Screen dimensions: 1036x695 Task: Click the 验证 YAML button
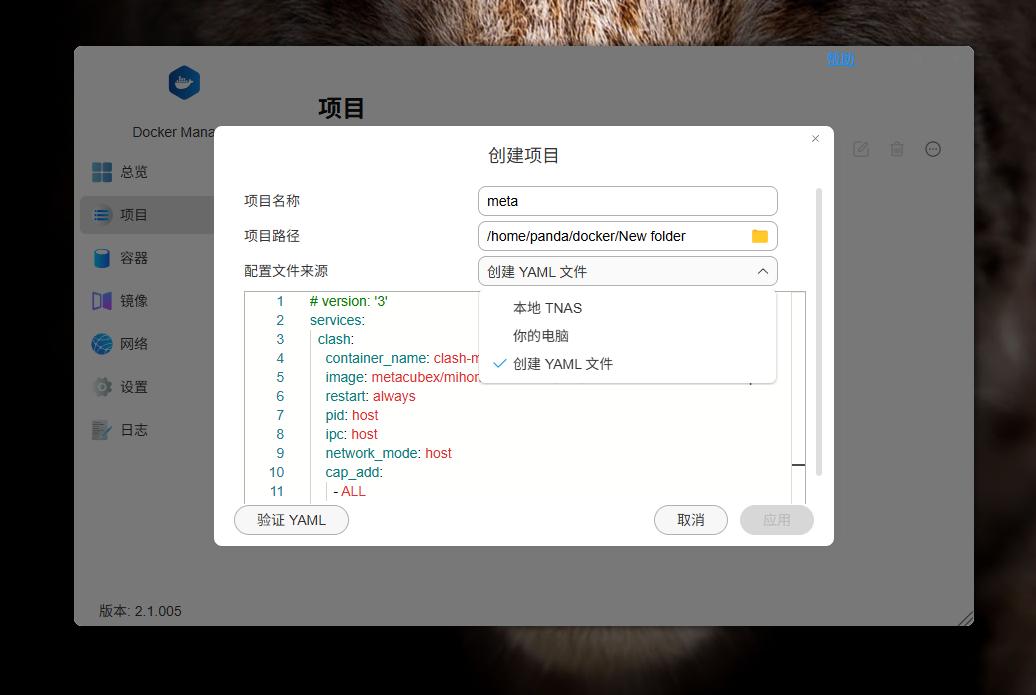(291, 520)
